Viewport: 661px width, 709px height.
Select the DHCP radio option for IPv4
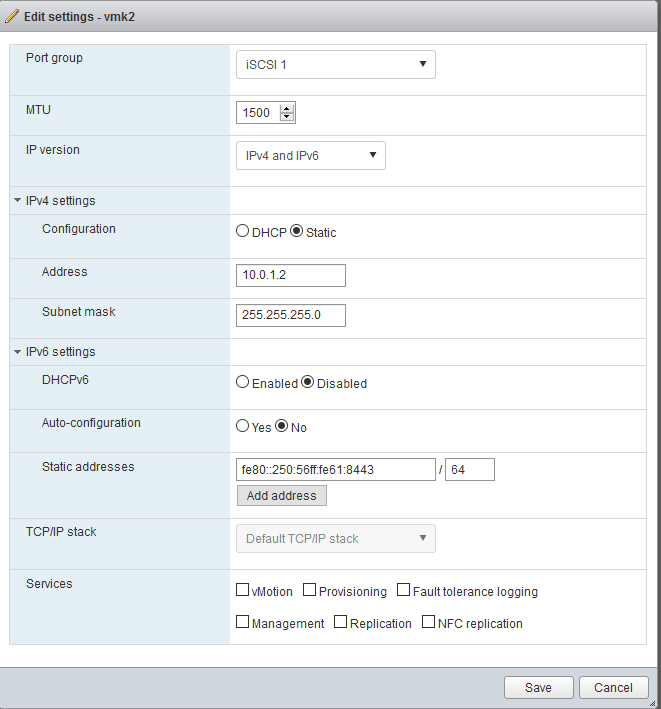coord(243,231)
